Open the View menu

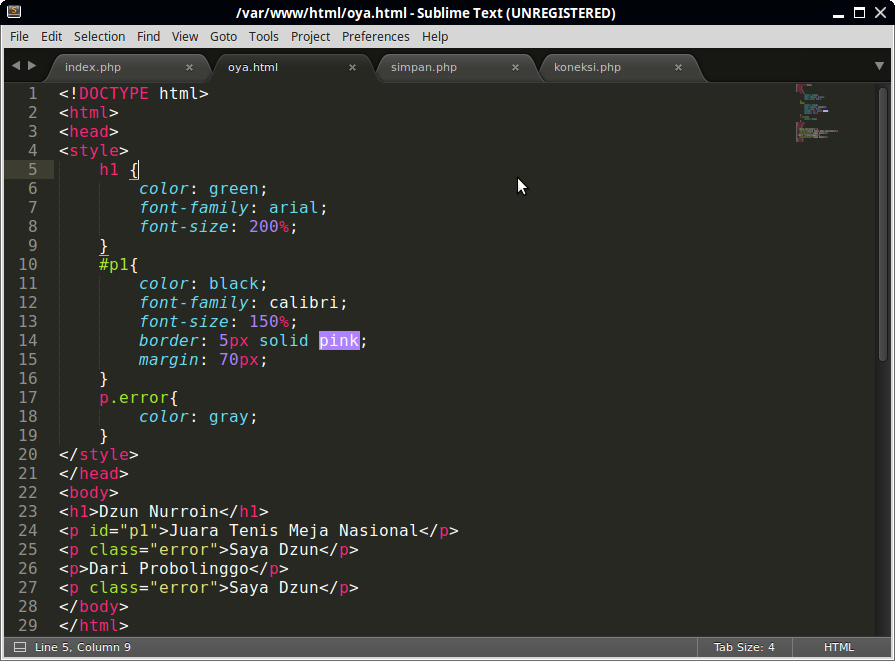click(185, 37)
